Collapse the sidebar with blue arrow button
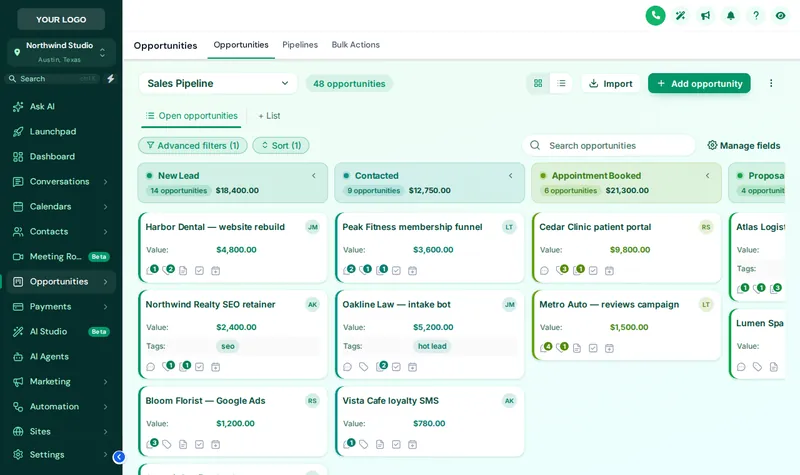The image size is (800, 475). [119, 457]
